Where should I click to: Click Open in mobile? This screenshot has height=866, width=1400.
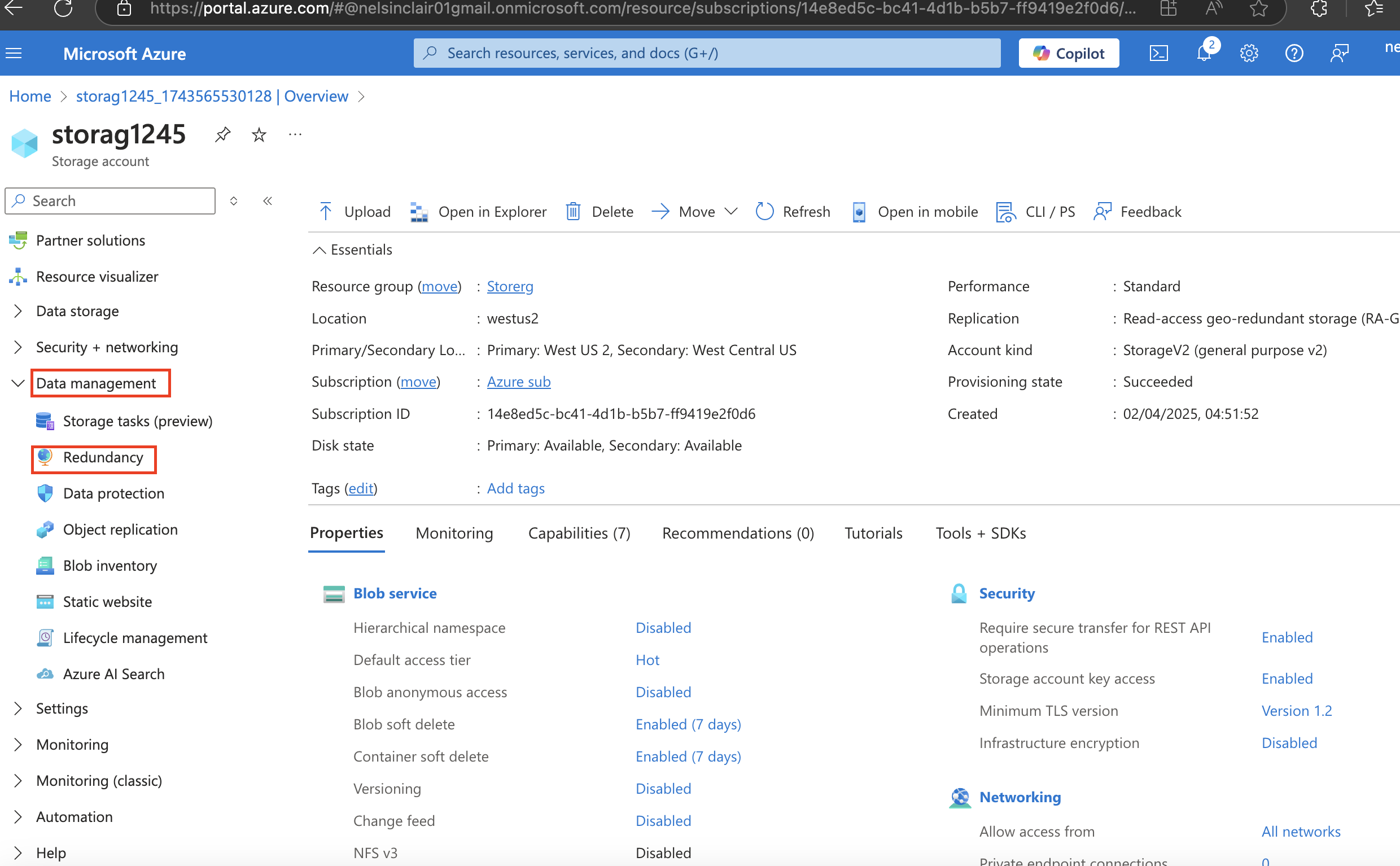click(915, 211)
